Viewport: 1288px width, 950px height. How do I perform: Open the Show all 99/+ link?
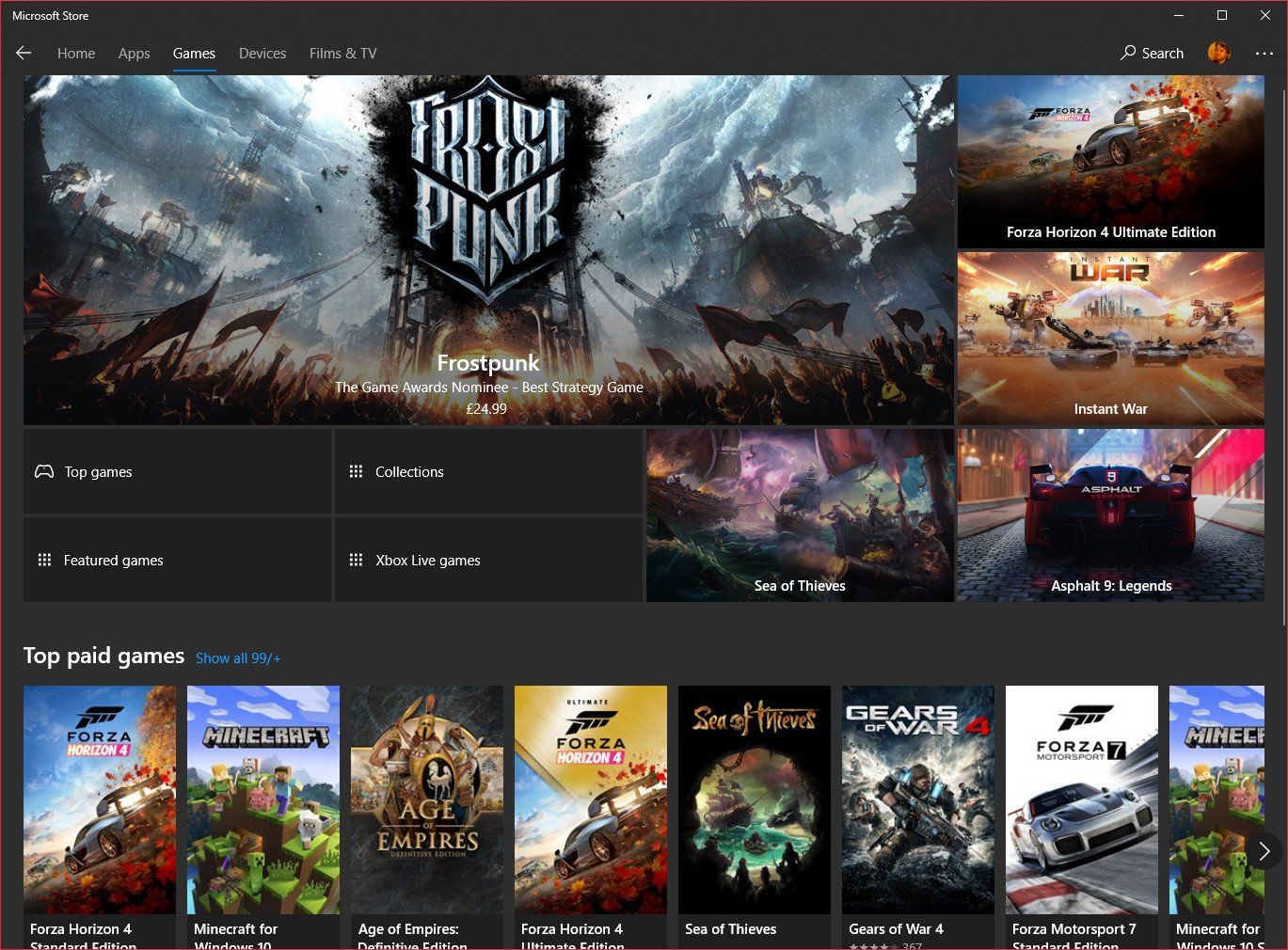(238, 657)
